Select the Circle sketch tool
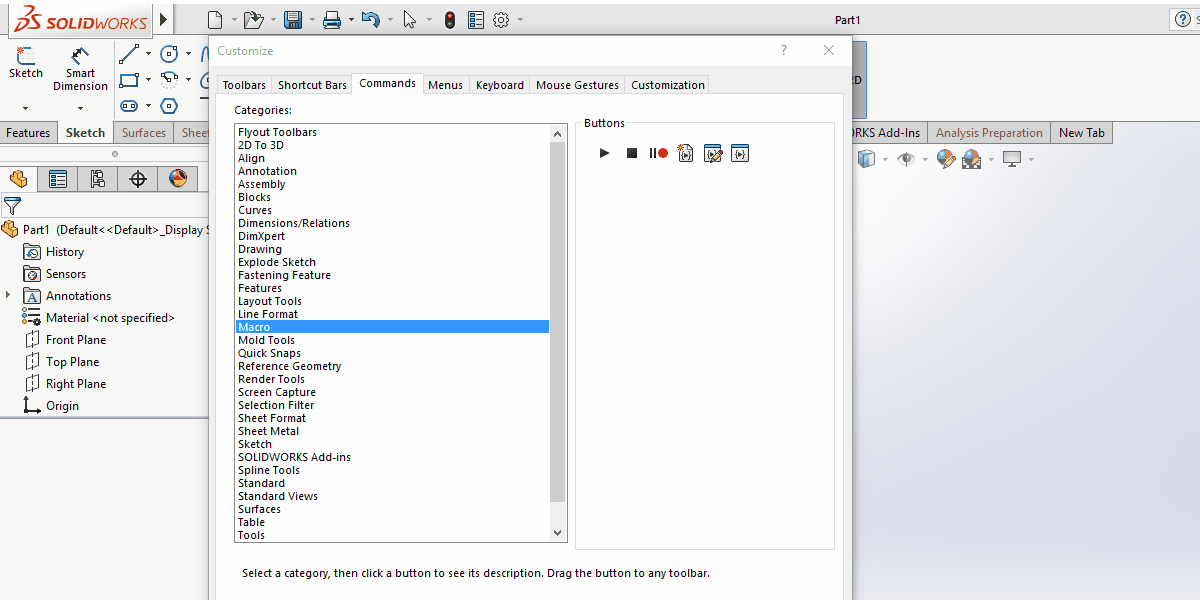Image resolution: width=1200 pixels, height=600 pixels. coord(169,53)
